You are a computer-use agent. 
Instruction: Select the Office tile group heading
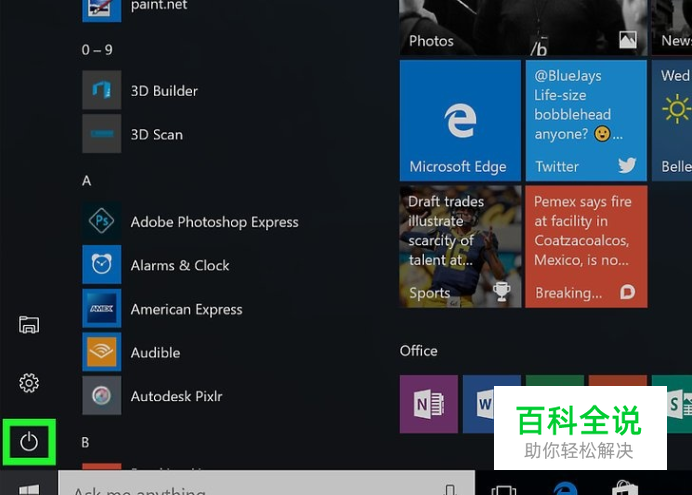click(x=418, y=351)
